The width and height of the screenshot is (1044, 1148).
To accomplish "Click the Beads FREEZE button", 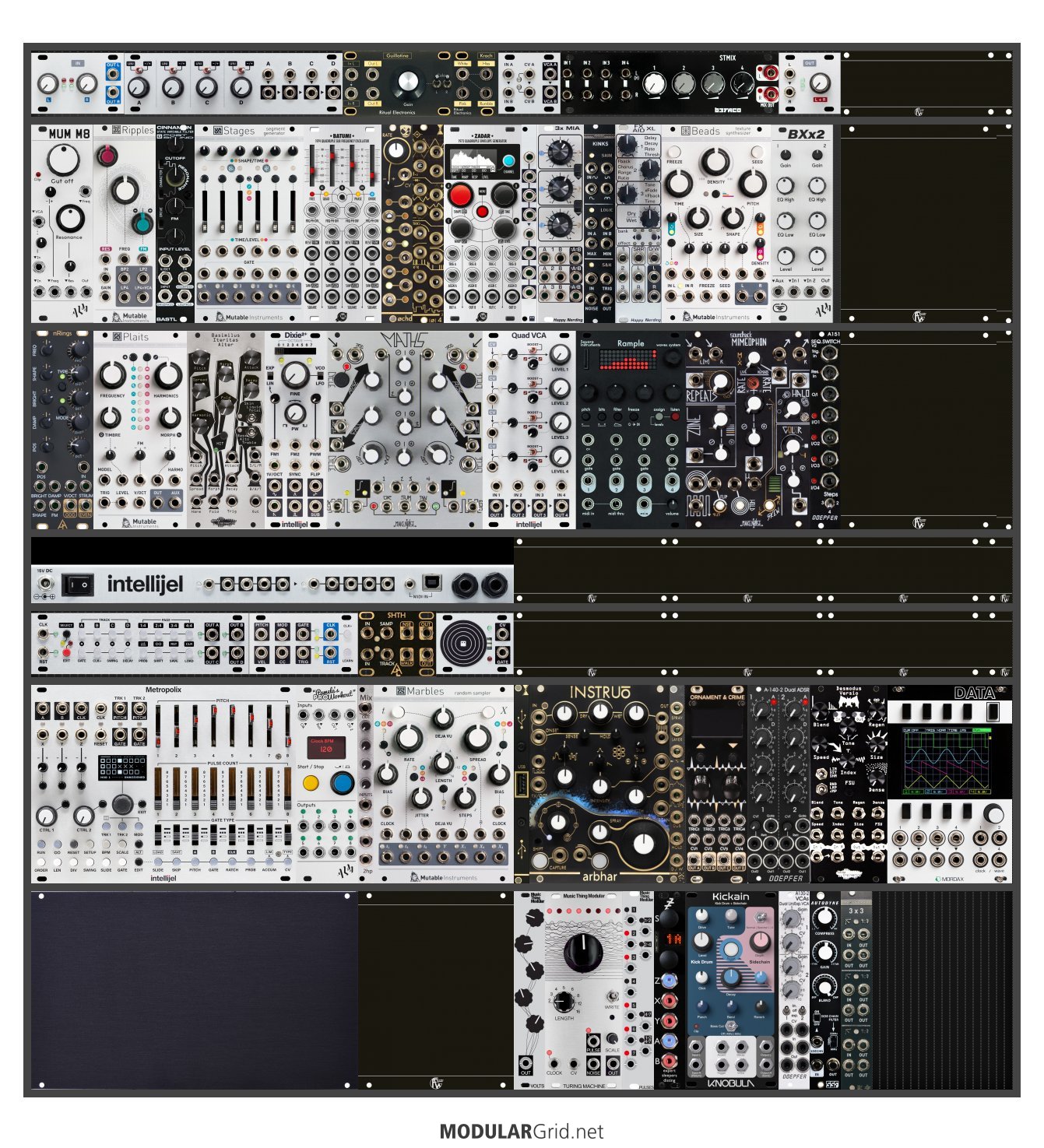I will (674, 153).
